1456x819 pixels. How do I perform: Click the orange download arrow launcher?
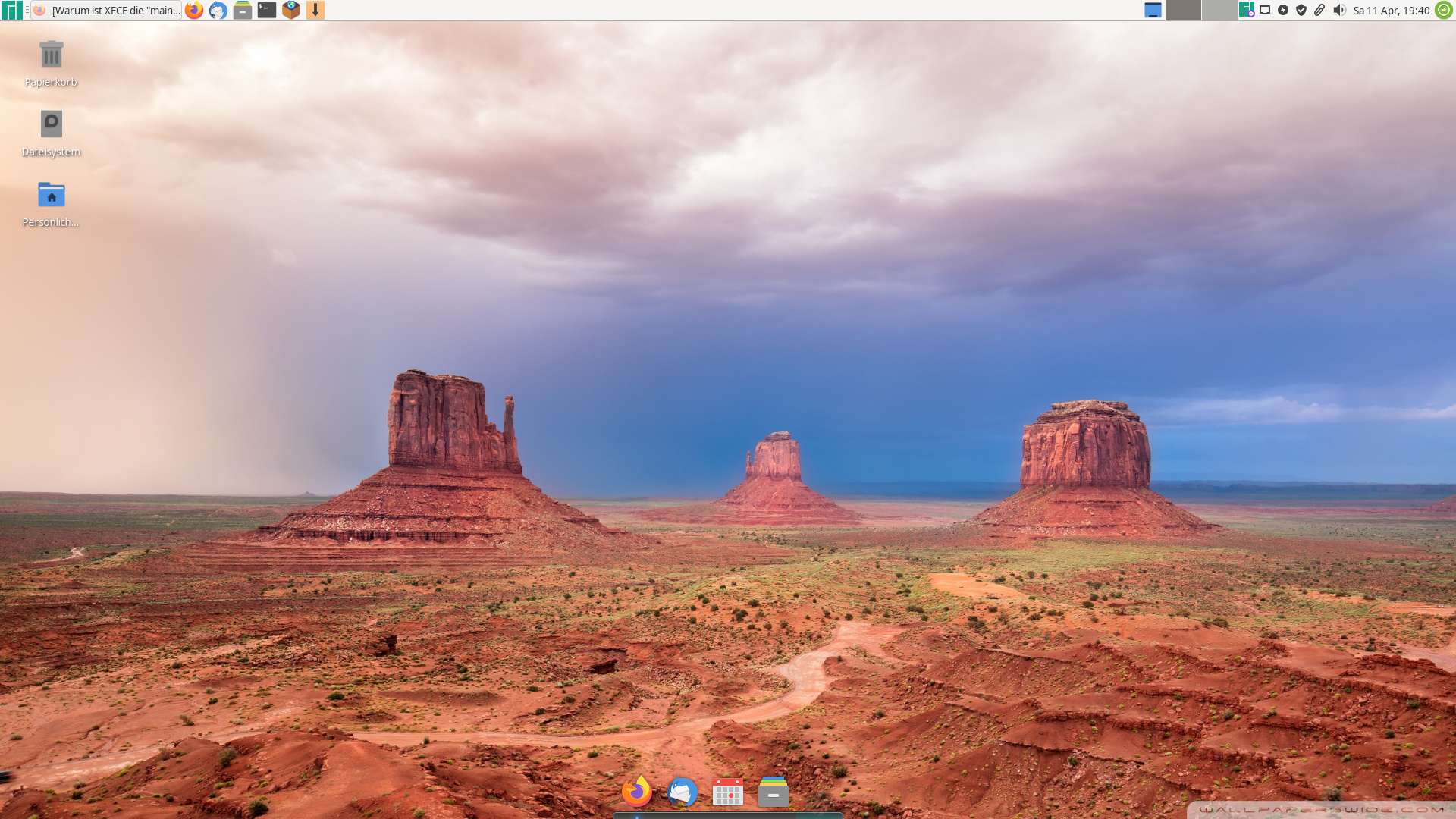point(315,11)
